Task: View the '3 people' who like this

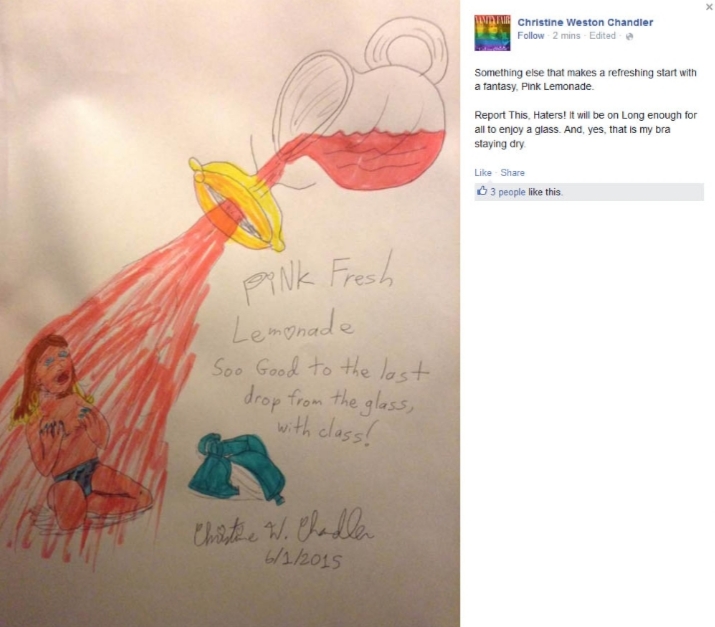Action: click(508, 192)
